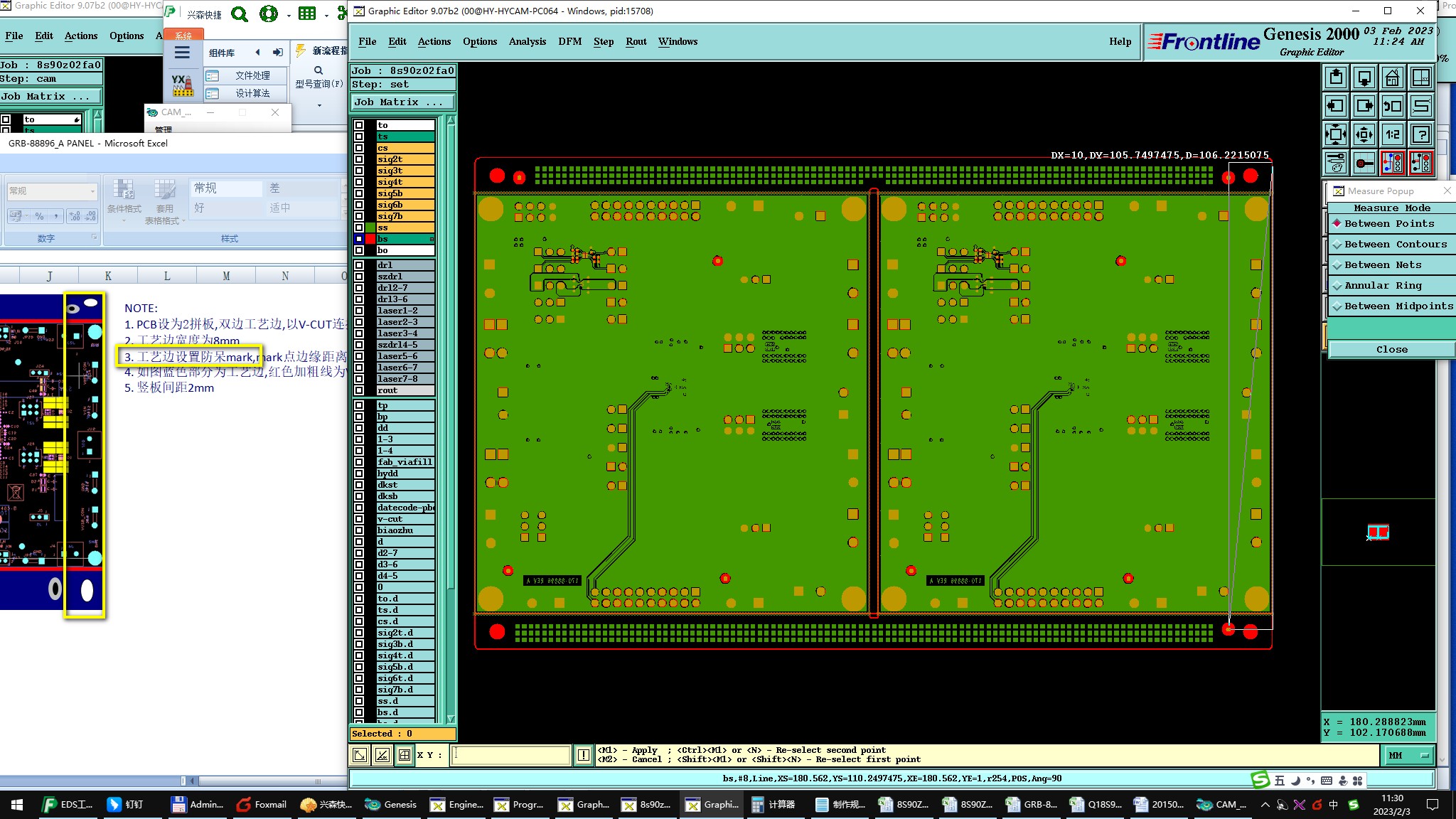
Task: Open the DFM menu
Action: (569, 41)
